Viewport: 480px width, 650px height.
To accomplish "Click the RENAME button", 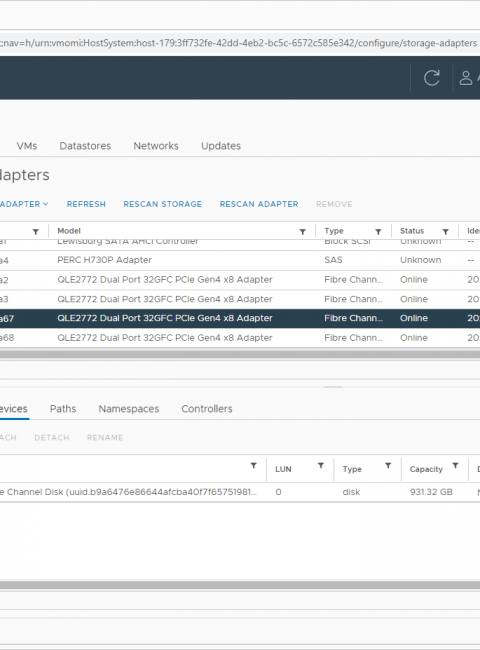I will [105, 438].
